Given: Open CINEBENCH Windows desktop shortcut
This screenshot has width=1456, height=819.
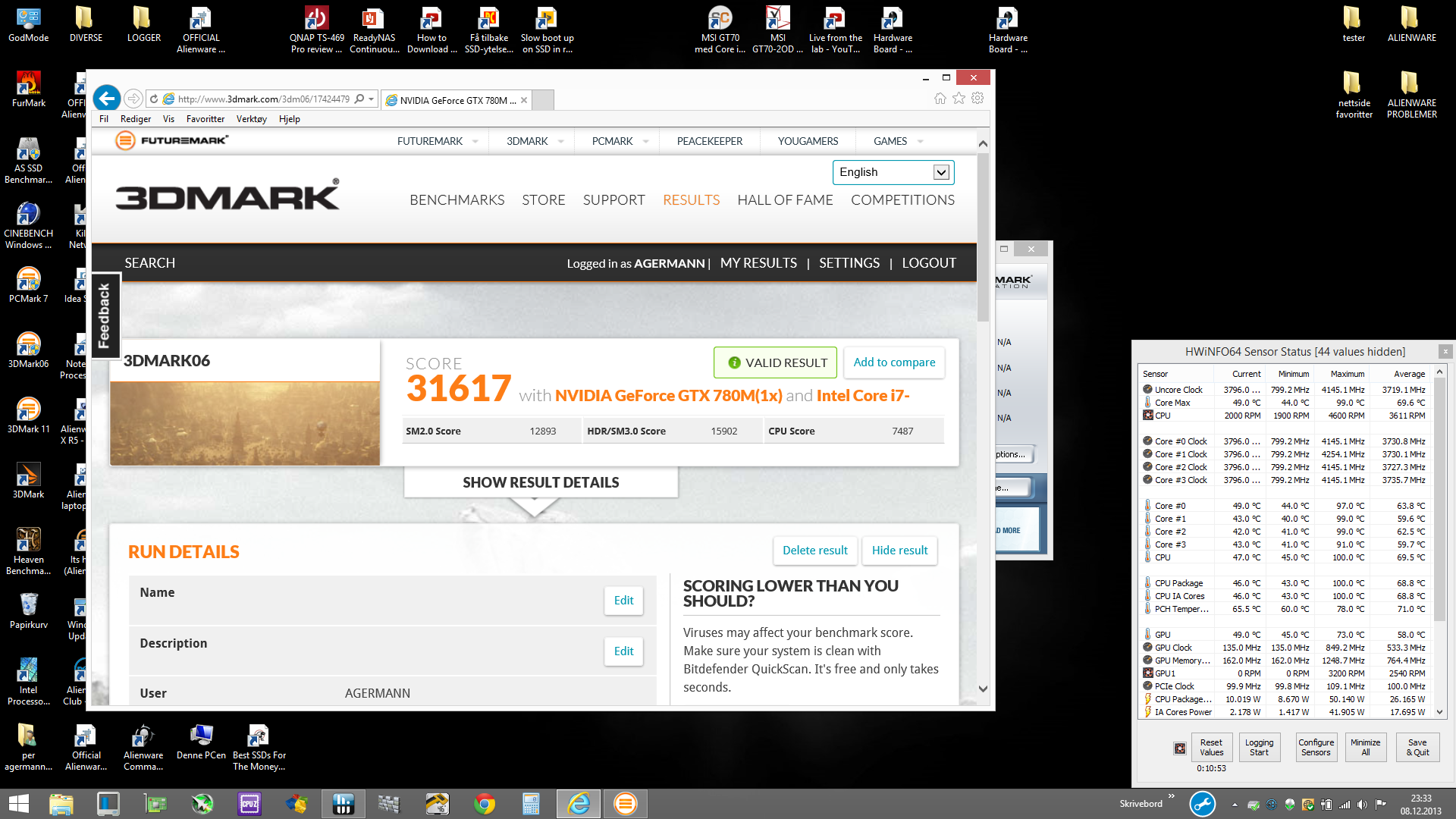Looking at the screenshot, I should pos(29,226).
